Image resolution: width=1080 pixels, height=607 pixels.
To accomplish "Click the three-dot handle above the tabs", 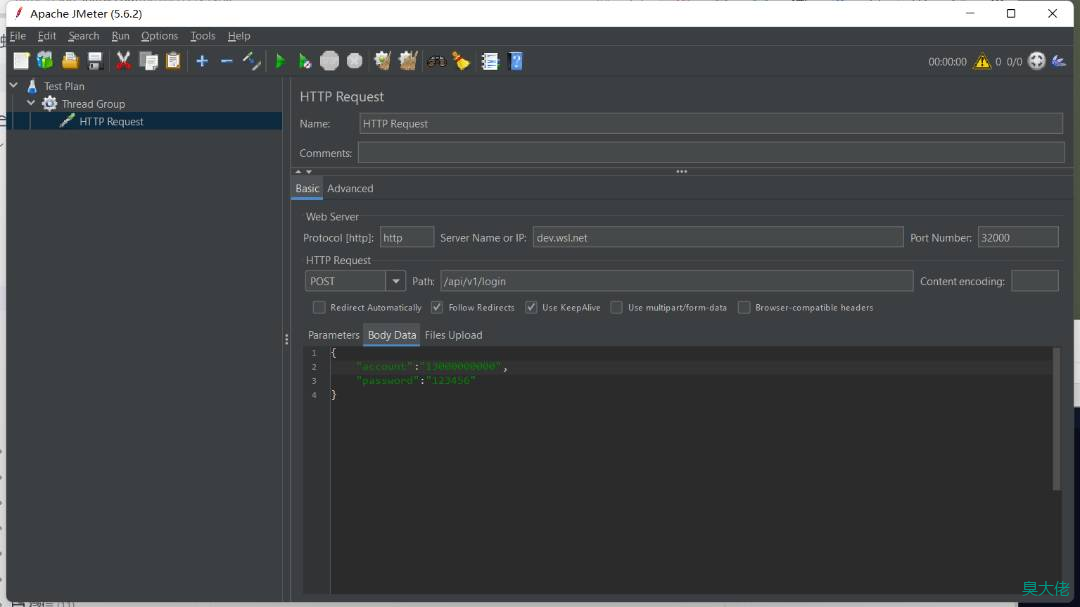I will click(681, 172).
